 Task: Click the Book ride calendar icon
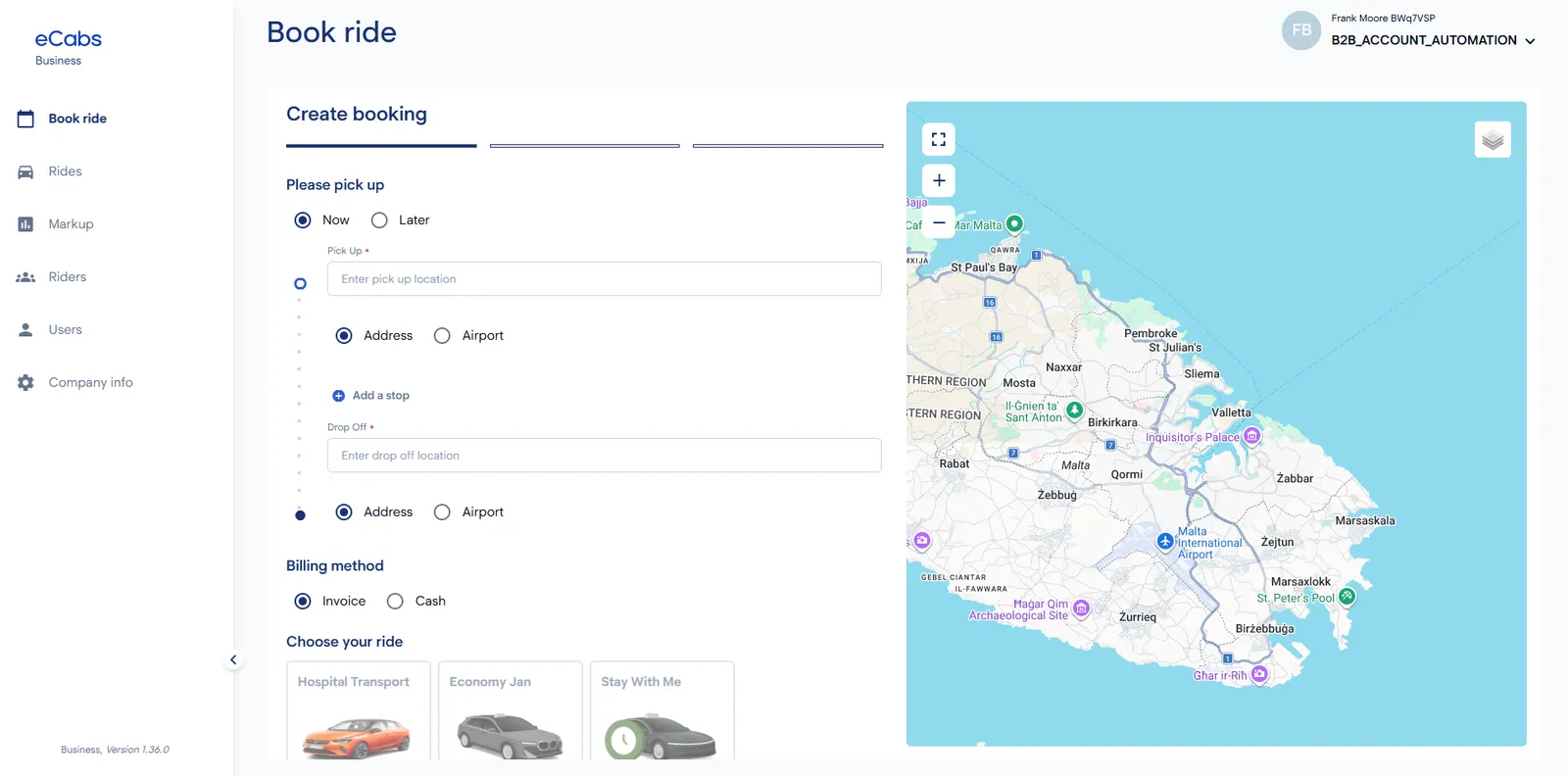point(25,119)
